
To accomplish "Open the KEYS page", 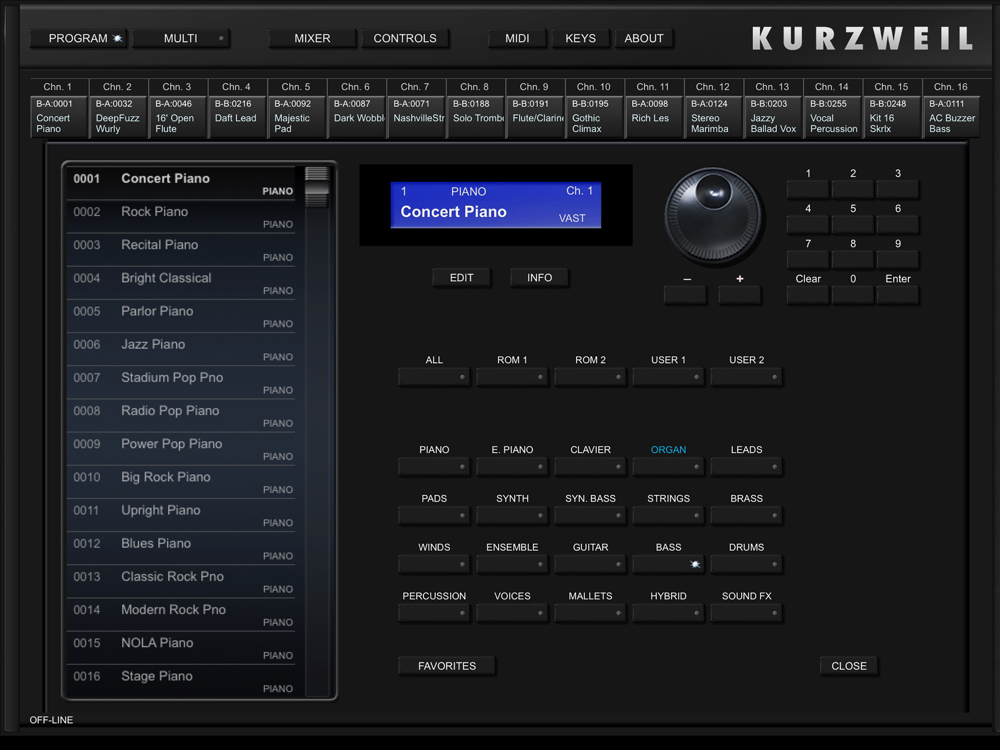I will (x=580, y=38).
